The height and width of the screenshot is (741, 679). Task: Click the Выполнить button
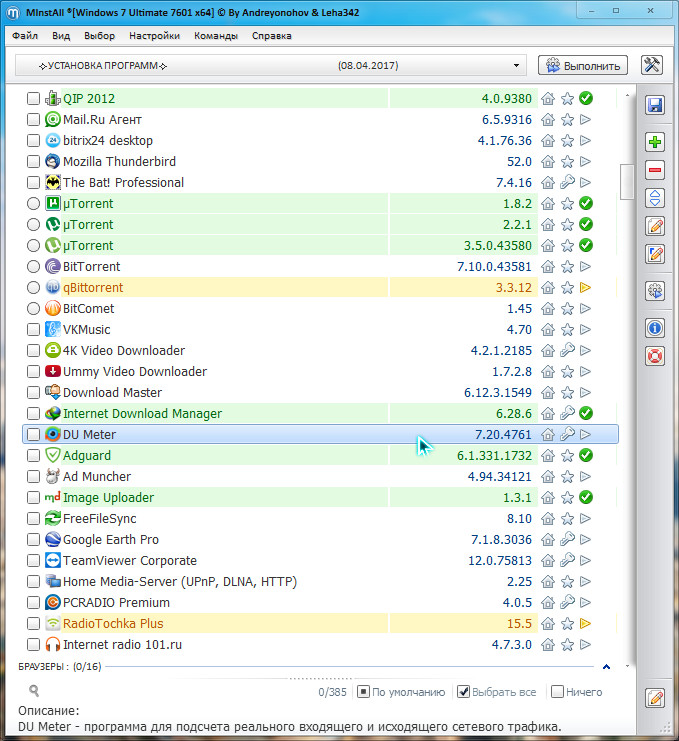coord(583,65)
